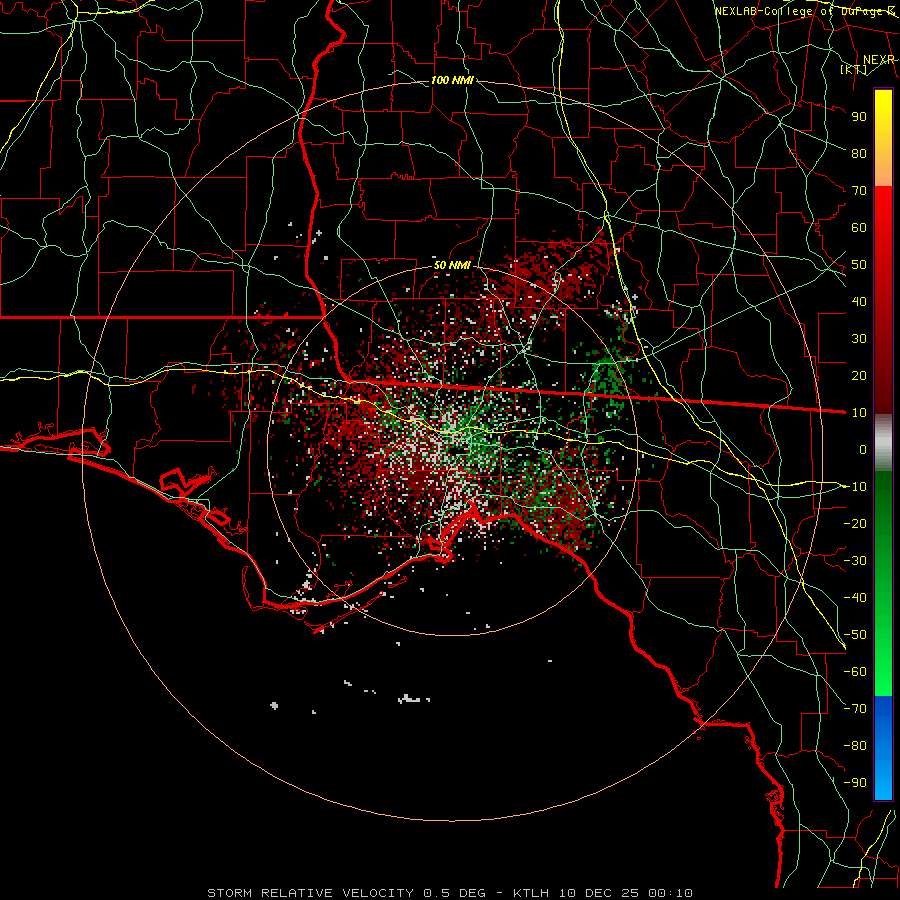The width and height of the screenshot is (900, 900).
Task: Select the -10 value on velocity scale
Action: click(855, 487)
